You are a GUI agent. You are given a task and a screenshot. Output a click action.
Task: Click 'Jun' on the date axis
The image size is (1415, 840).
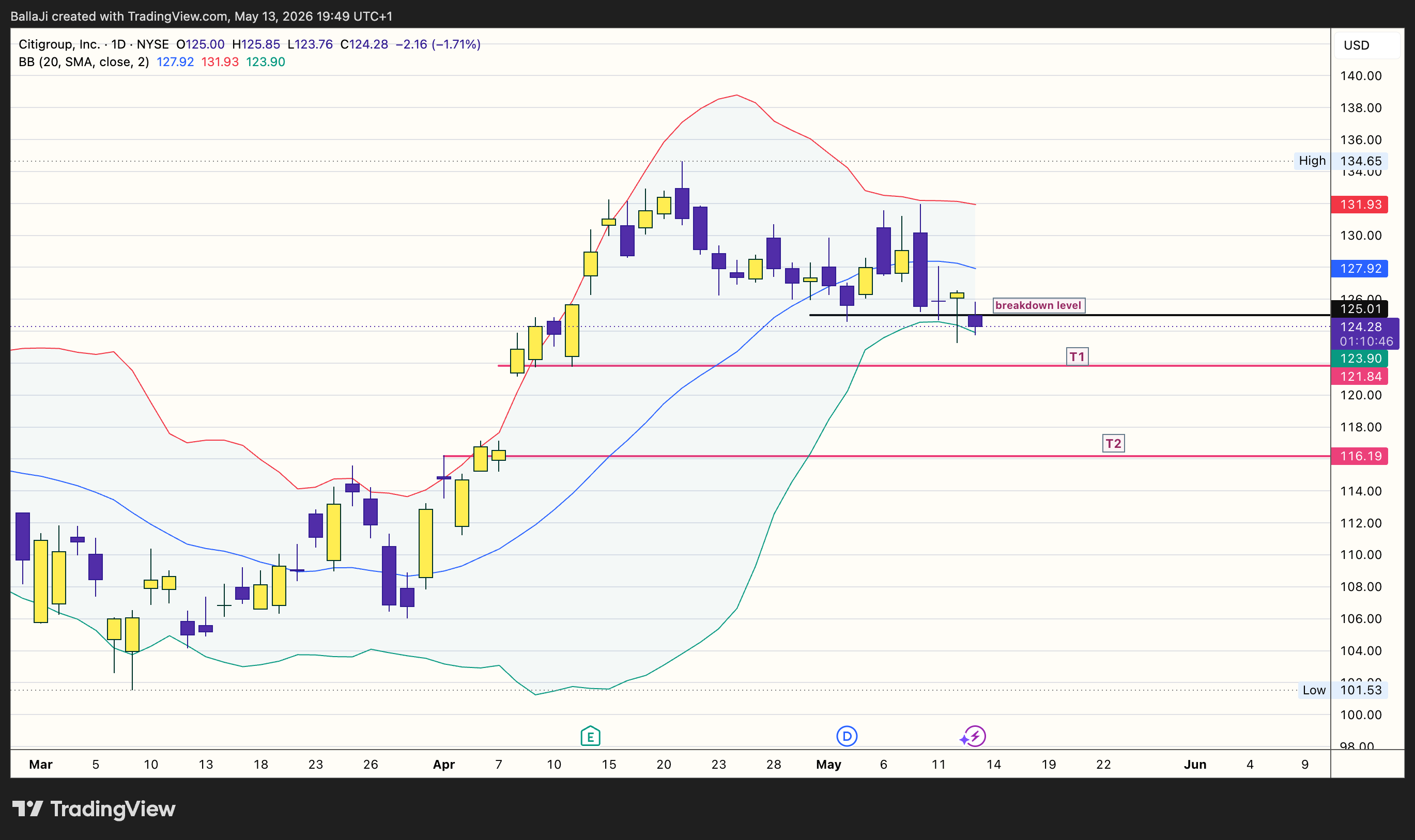[1195, 764]
